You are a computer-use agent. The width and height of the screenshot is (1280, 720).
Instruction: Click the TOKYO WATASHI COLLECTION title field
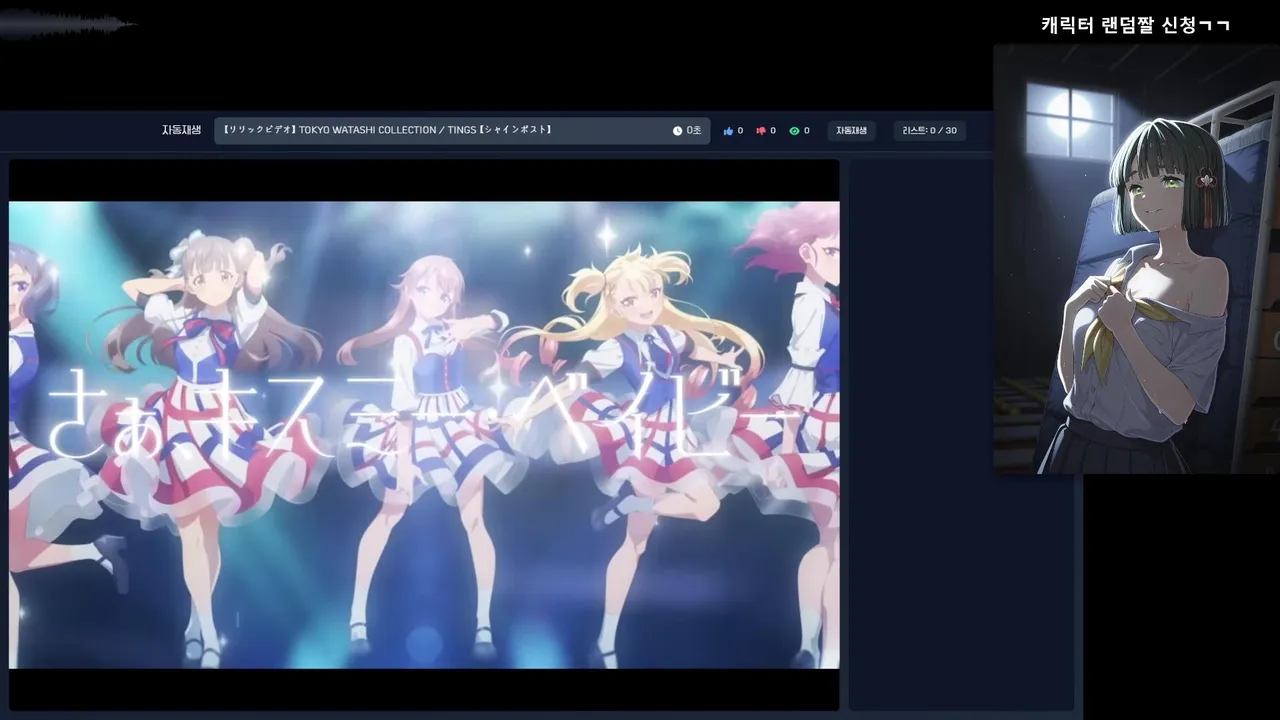462,131
